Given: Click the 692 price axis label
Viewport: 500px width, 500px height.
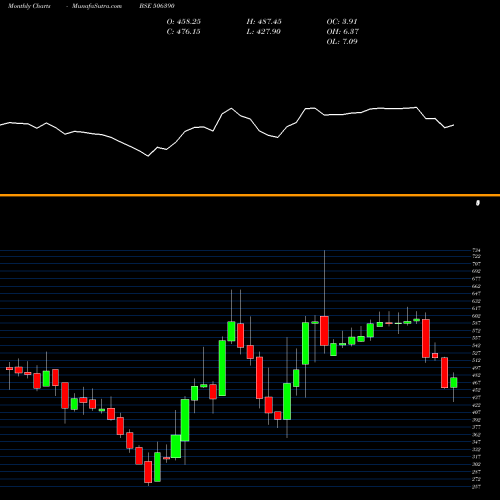Looking at the screenshot, I should (x=476, y=271).
